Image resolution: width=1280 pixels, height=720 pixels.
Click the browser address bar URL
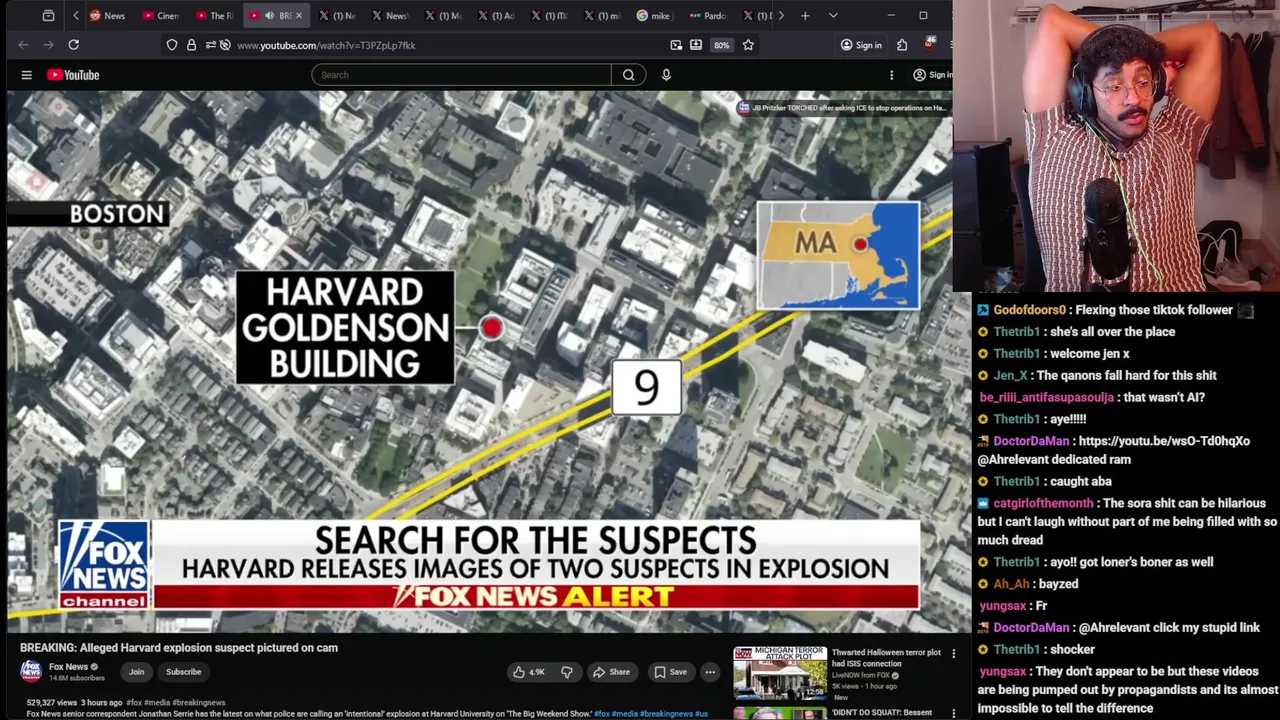click(326, 45)
